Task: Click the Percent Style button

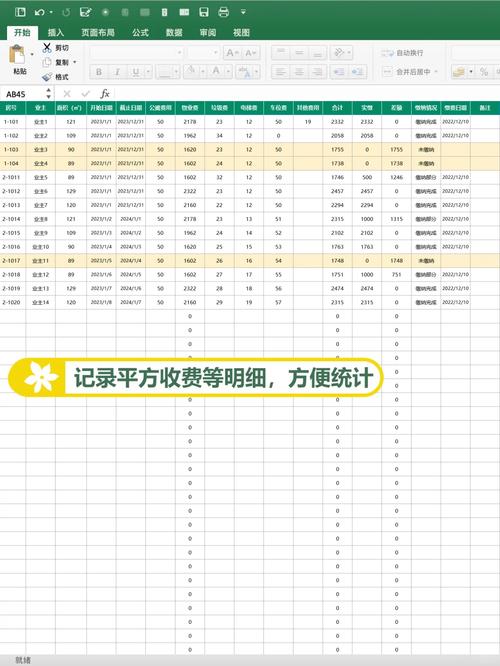Action: pos(484,72)
